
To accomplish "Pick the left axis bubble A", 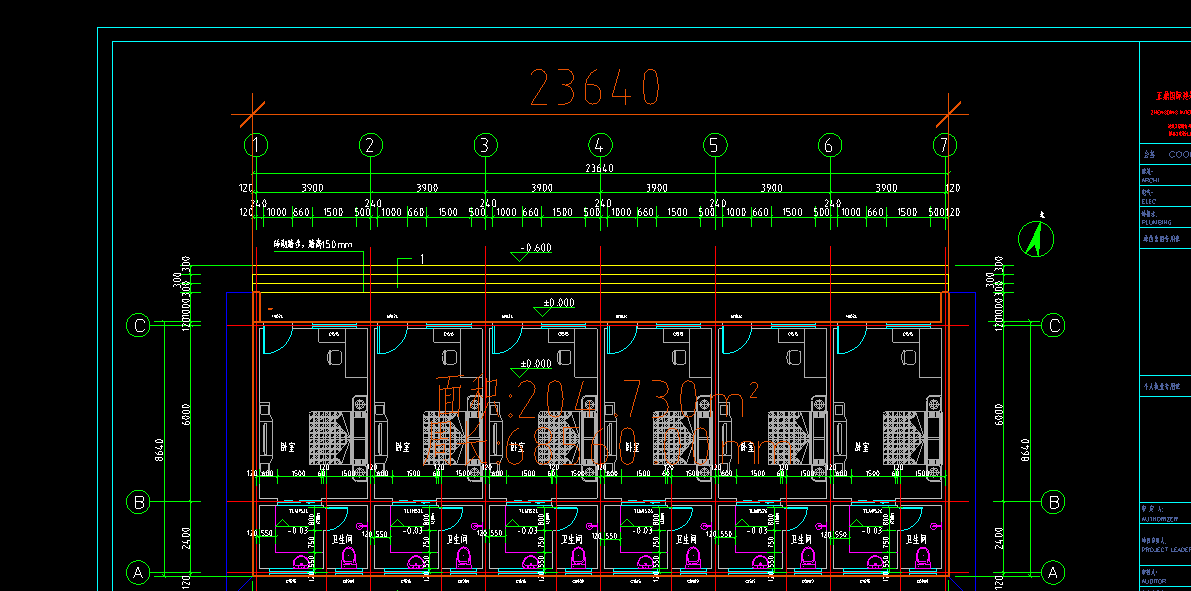I will pos(138,572).
